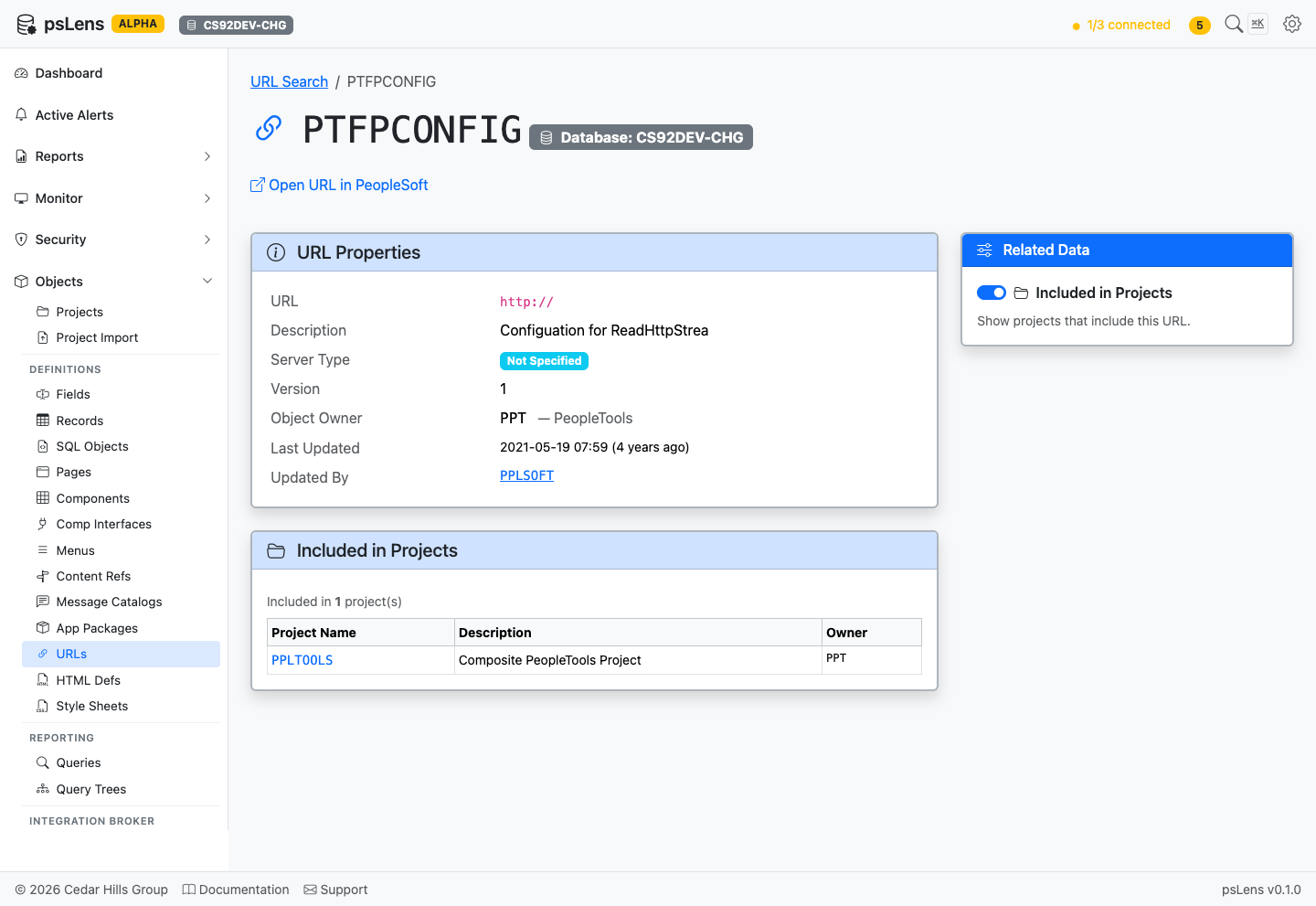Open the PPLTOOLS project link

click(302, 660)
